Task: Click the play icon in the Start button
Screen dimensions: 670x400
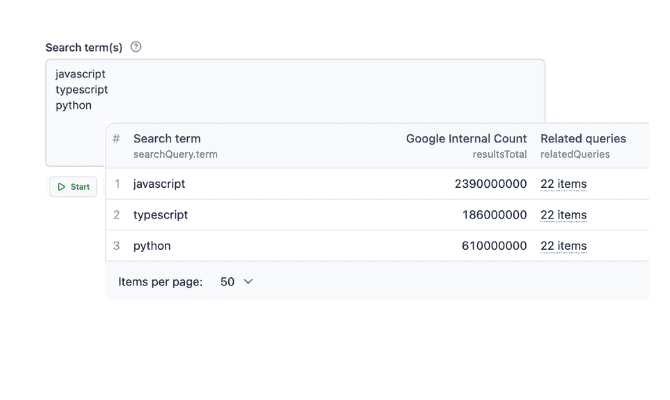Action: 61,187
